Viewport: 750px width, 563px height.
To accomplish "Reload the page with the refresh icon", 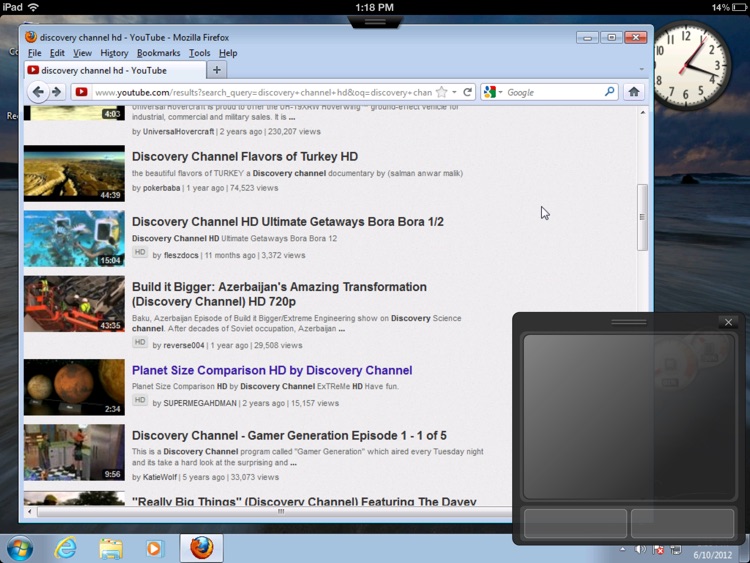I will point(467,92).
